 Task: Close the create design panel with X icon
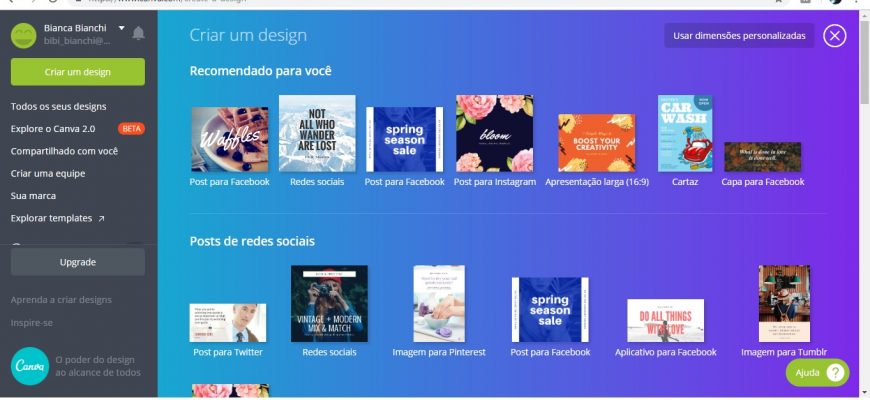[x=834, y=36]
